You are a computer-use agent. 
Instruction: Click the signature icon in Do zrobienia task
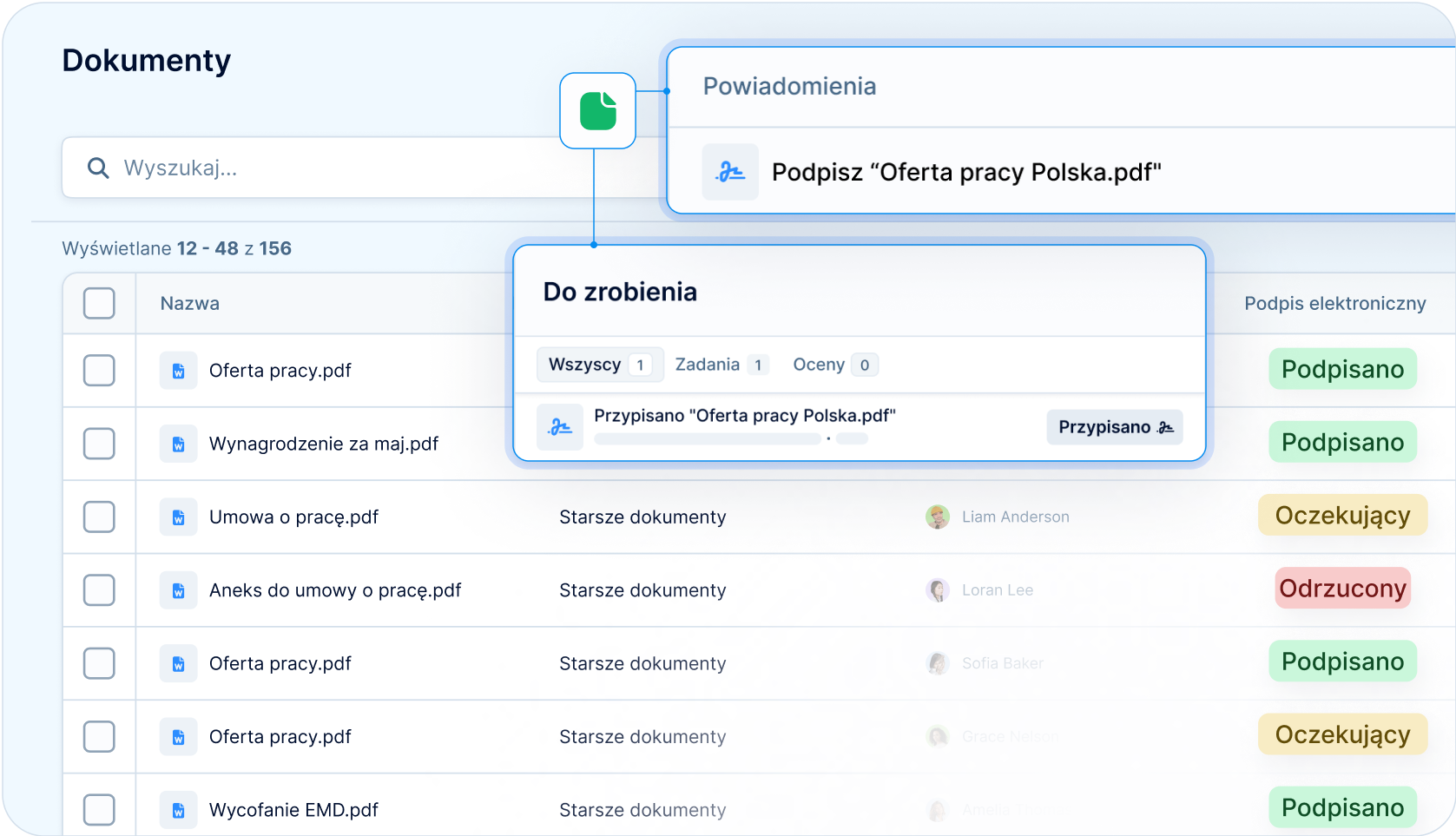click(x=560, y=427)
